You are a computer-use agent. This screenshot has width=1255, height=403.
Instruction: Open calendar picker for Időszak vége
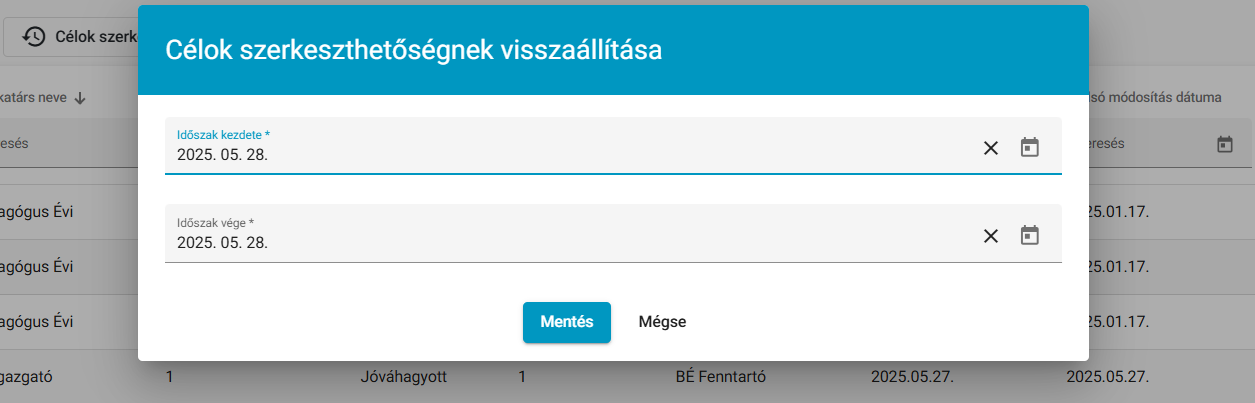pyautogui.click(x=1029, y=236)
